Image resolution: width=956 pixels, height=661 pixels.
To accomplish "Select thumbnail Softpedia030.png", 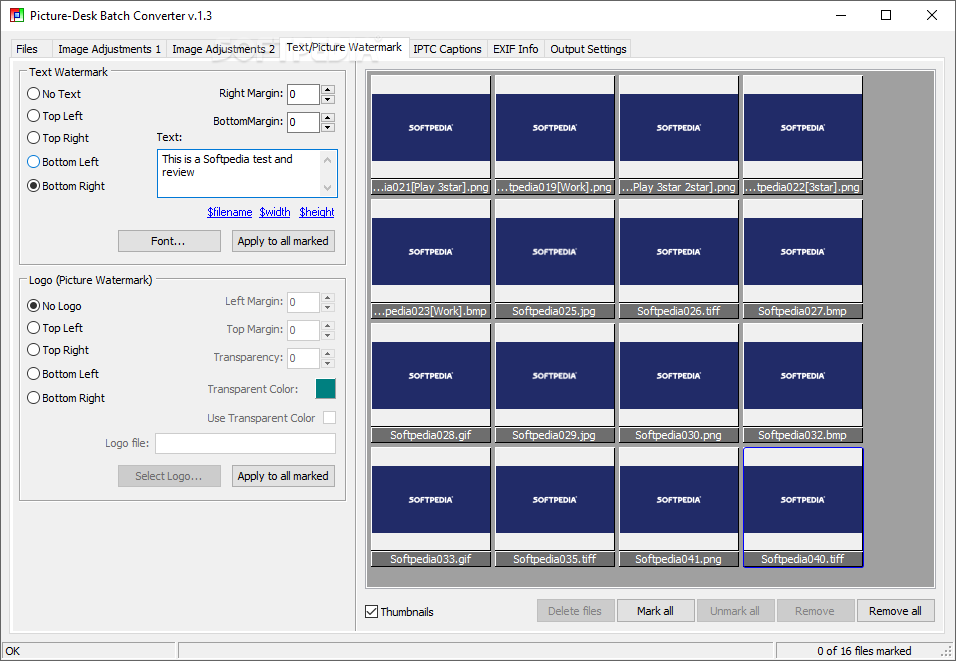I will (679, 383).
